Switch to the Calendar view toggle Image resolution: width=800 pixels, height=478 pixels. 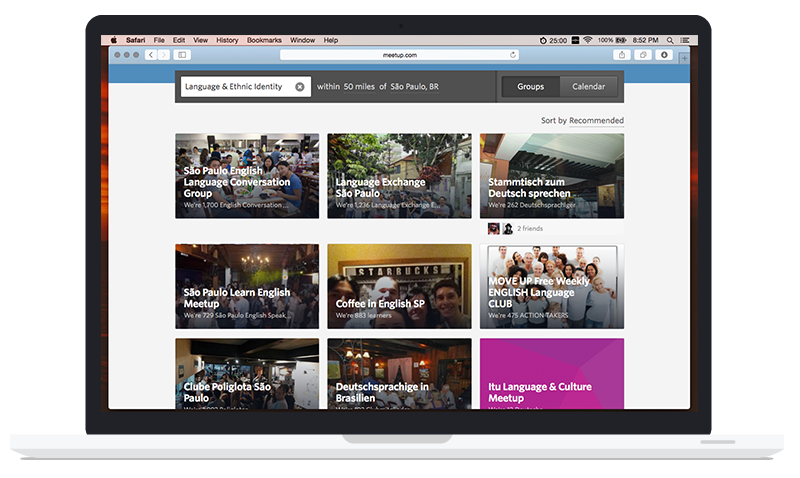click(x=588, y=87)
